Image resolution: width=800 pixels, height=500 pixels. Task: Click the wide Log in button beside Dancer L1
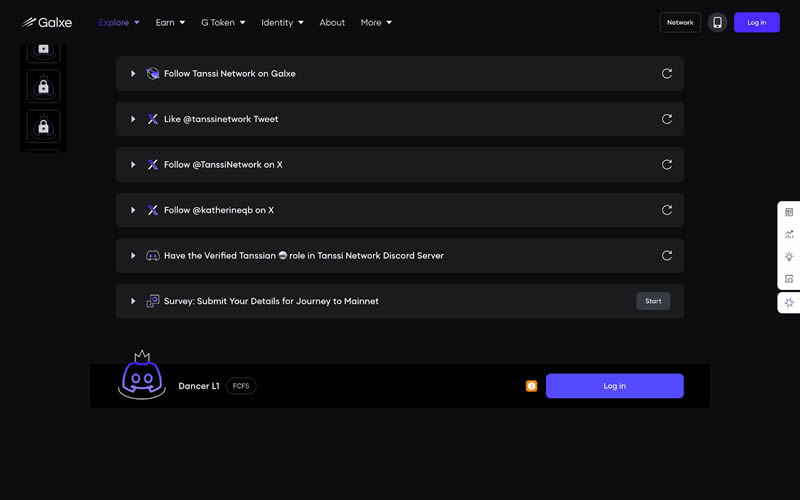614,386
